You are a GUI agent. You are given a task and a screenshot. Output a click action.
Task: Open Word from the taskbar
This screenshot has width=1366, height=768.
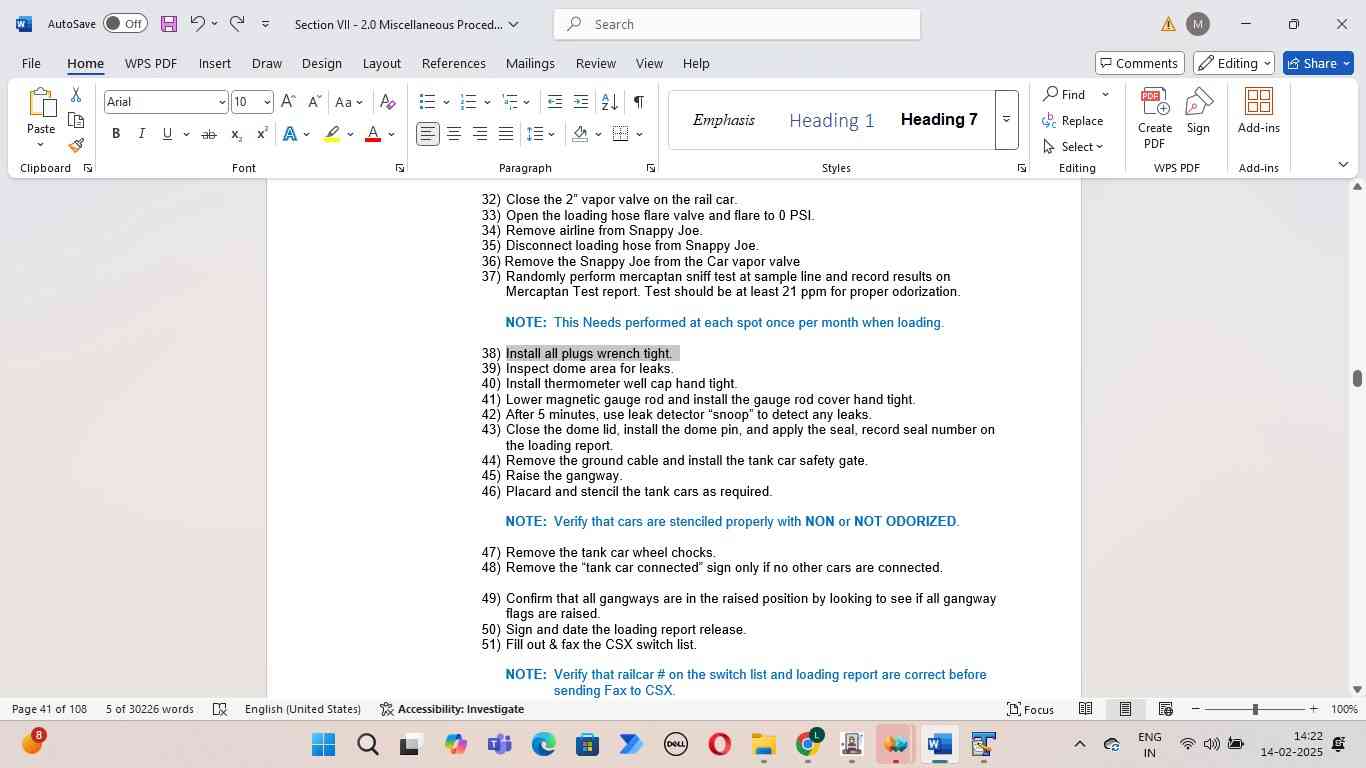[x=938, y=744]
